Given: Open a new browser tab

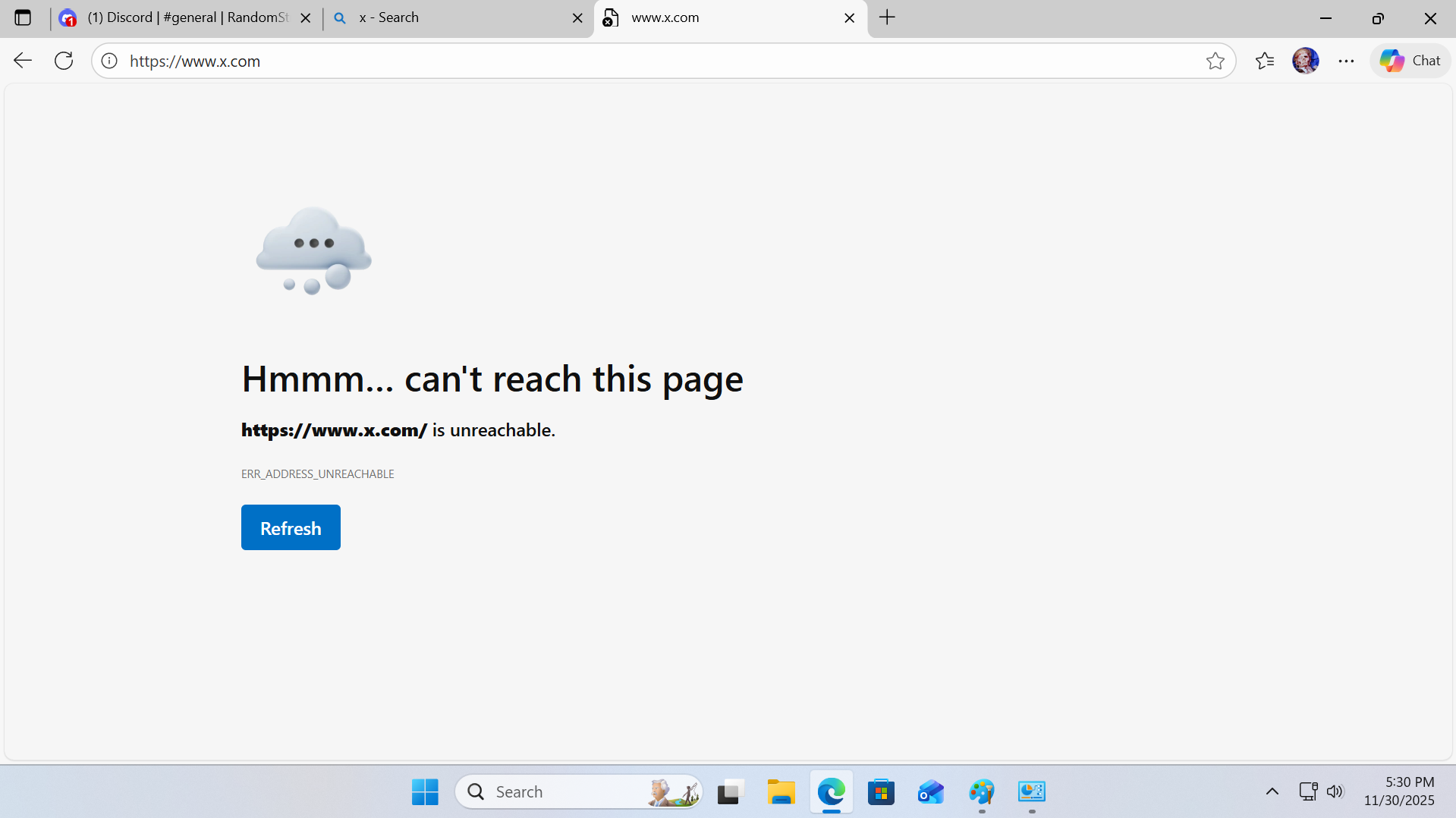Looking at the screenshot, I should tap(887, 17).
